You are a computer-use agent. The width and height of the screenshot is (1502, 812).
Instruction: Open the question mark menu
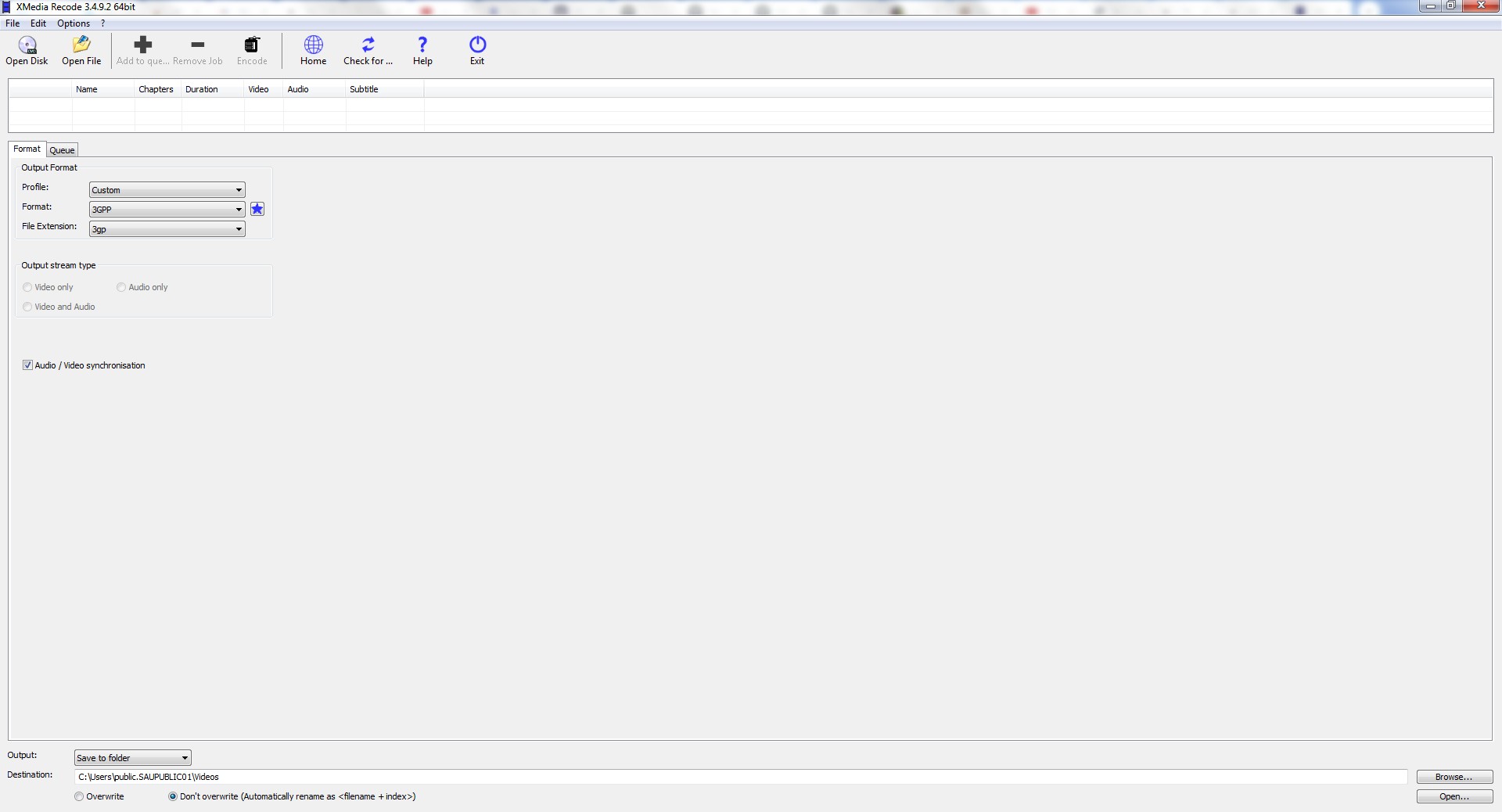102,23
